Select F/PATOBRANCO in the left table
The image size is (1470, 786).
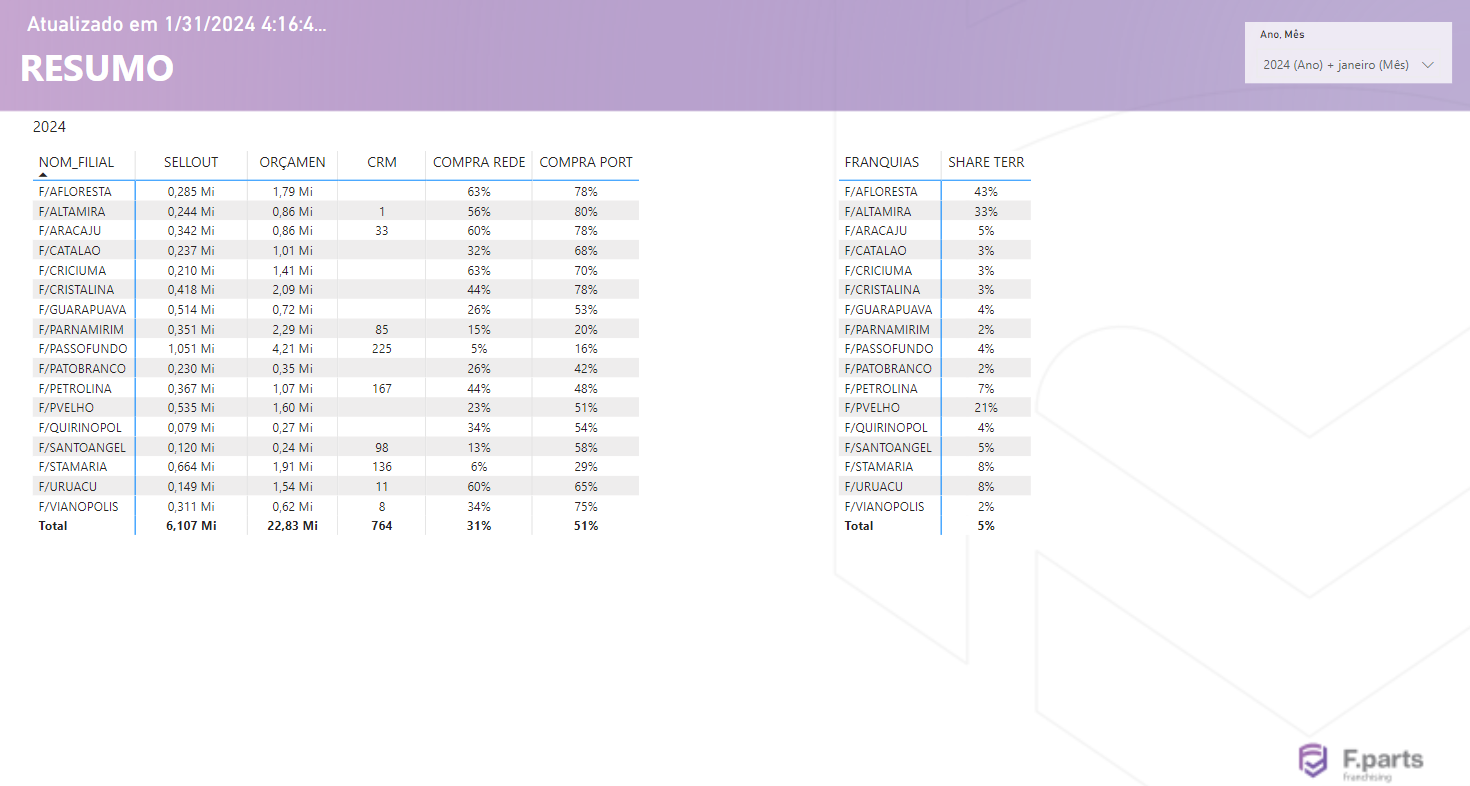pos(82,368)
